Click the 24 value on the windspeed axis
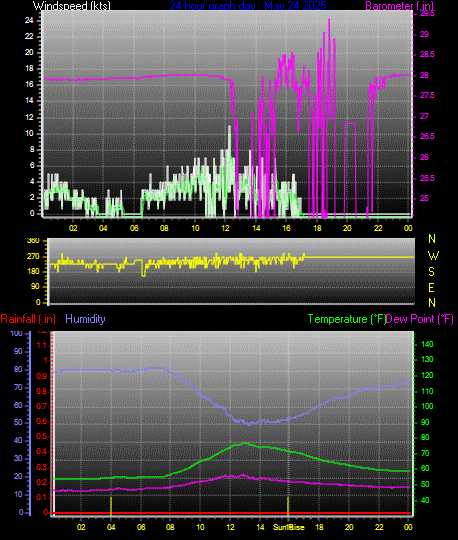The height and width of the screenshot is (540, 458). pyautogui.click(x=29, y=20)
